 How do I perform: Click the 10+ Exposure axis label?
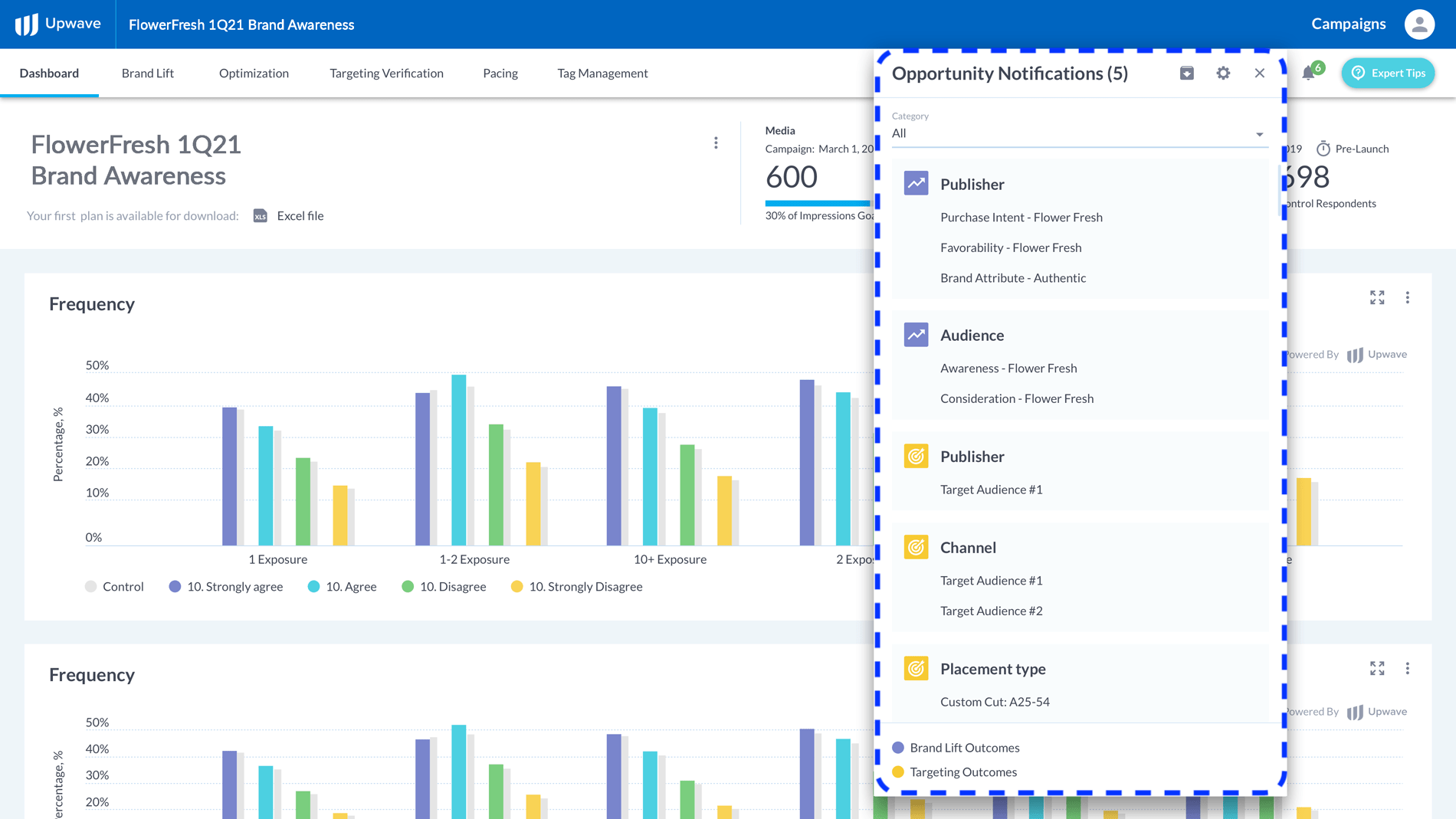[x=670, y=560]
